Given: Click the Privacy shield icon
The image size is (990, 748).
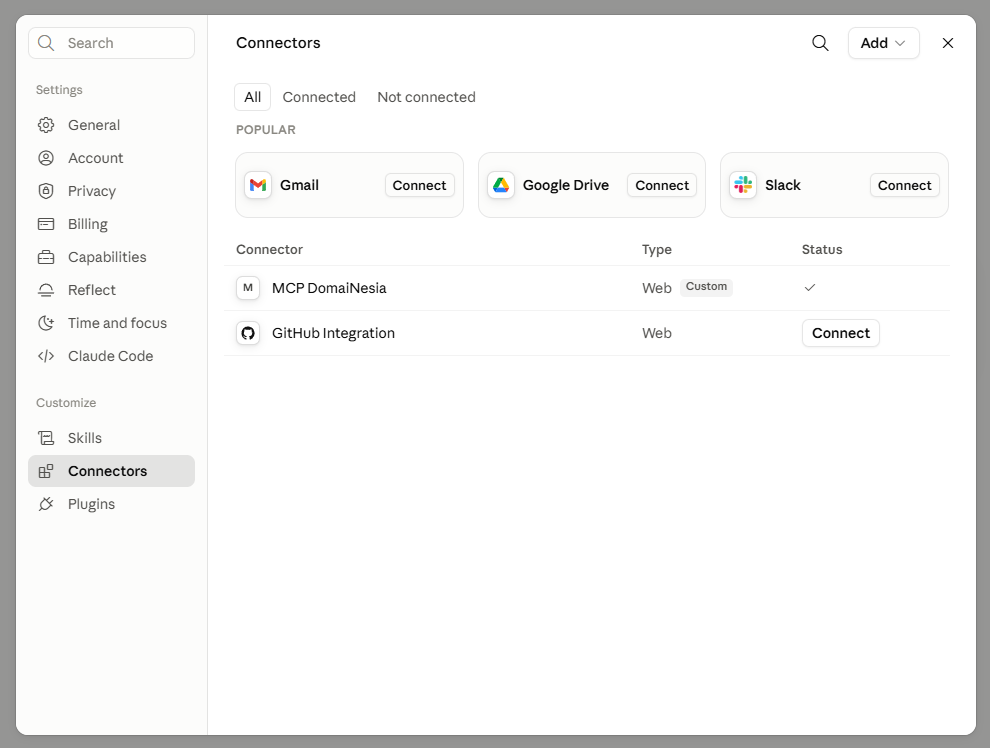Looking at the screenshot, I should point(46,191).
